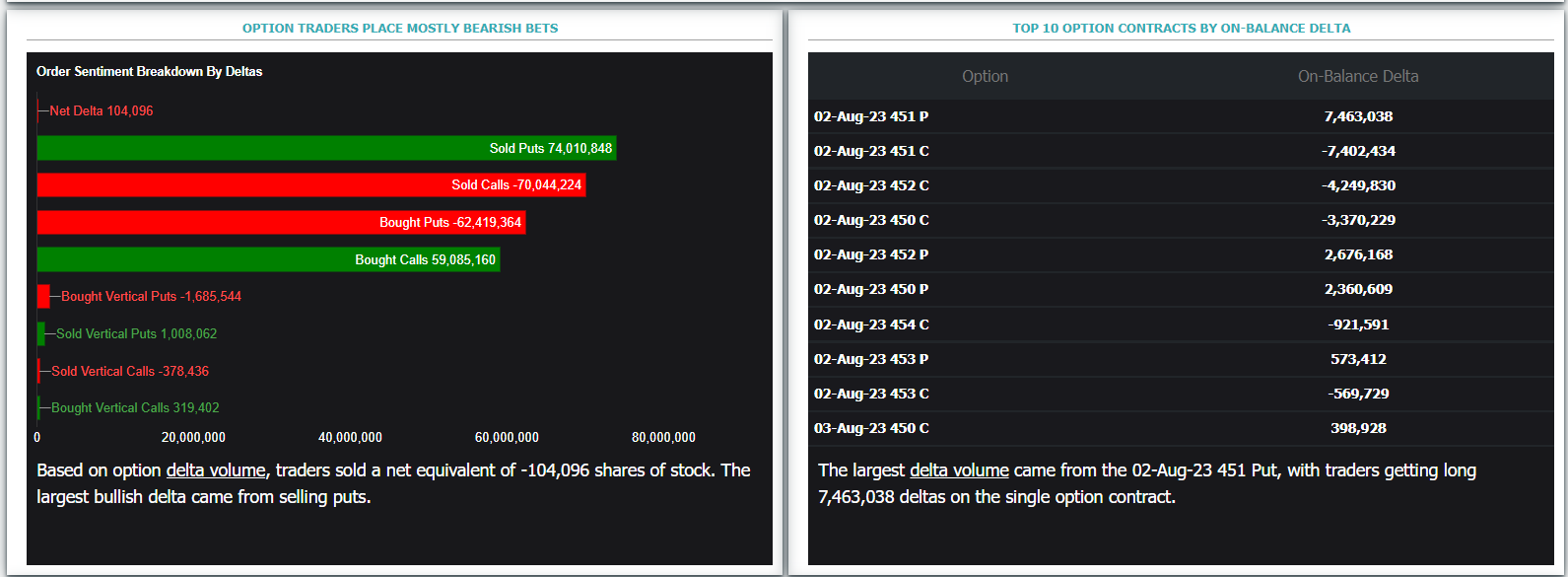Click the Bought Vertical Puts small red bar
Screen dimensions: 1568x577
pyautogui.click(x=43, y=296)
